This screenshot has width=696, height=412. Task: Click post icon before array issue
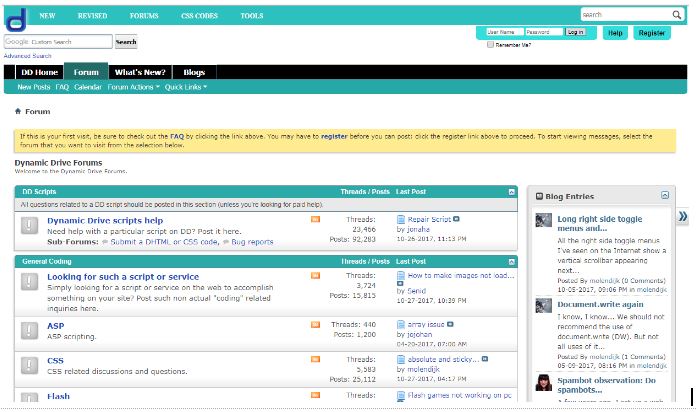(401, 325)
